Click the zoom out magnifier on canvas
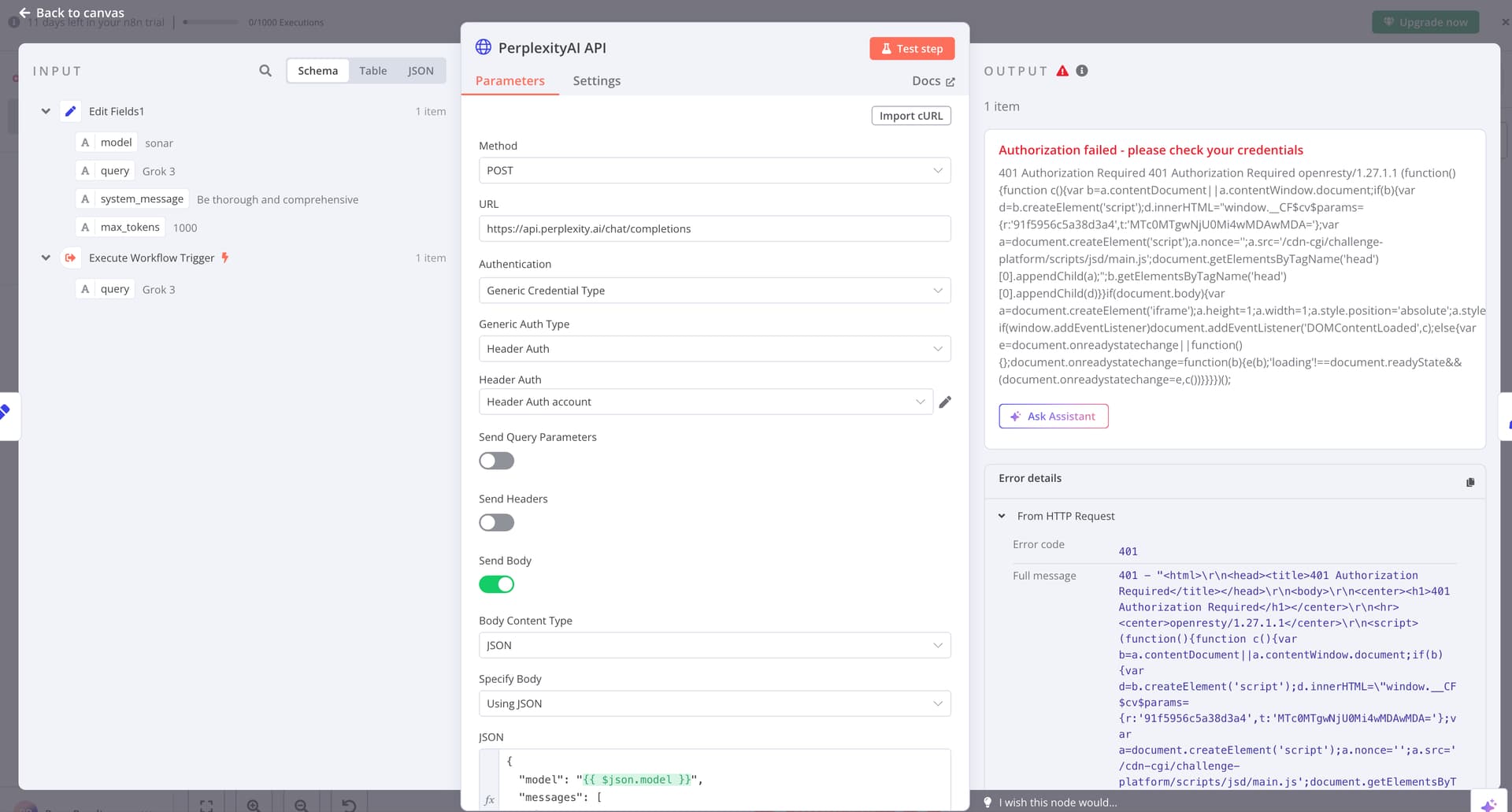This screenshot has width=1512, height=812. click(x=301, y=806)
